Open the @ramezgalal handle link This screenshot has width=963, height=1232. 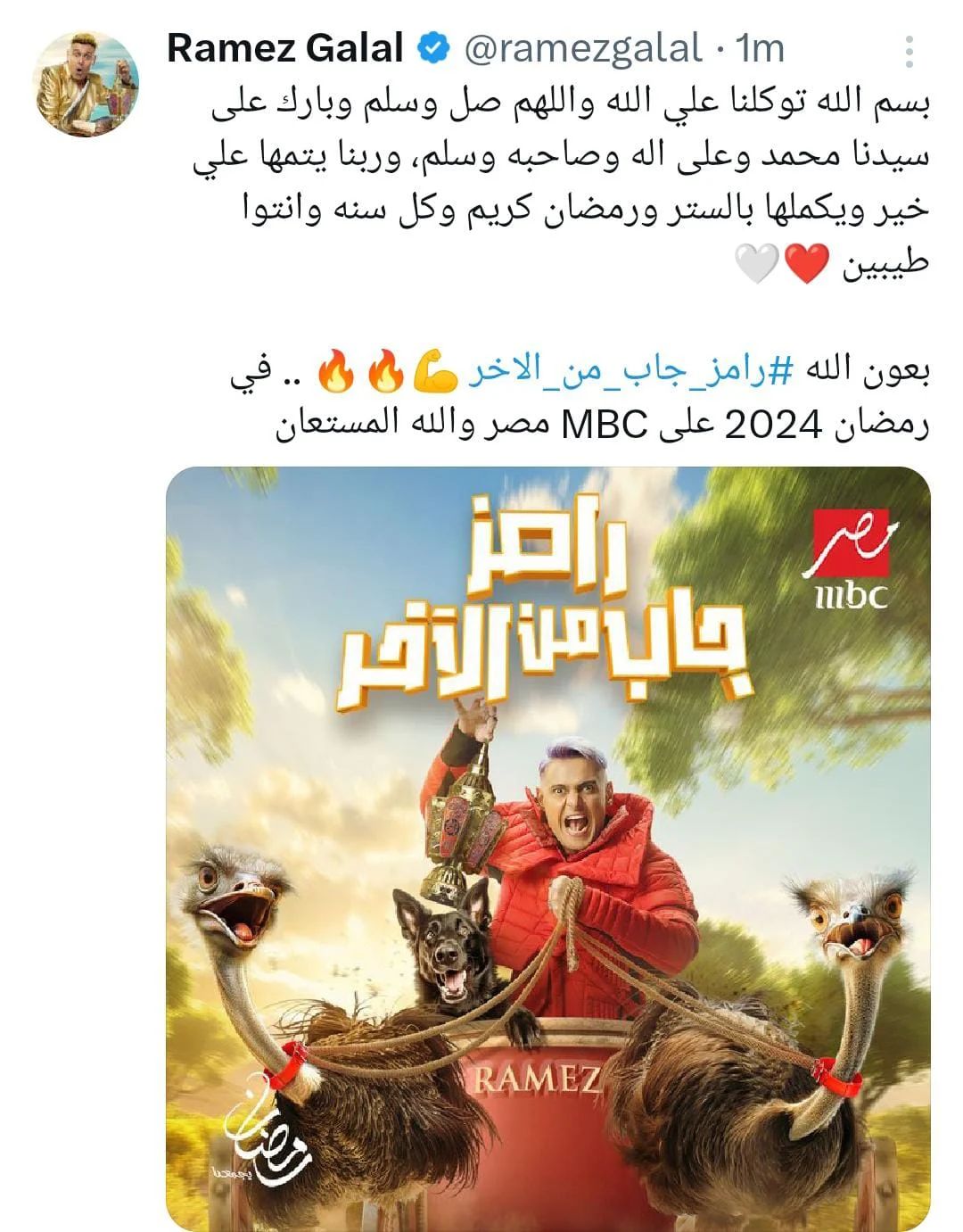[582, 49]
